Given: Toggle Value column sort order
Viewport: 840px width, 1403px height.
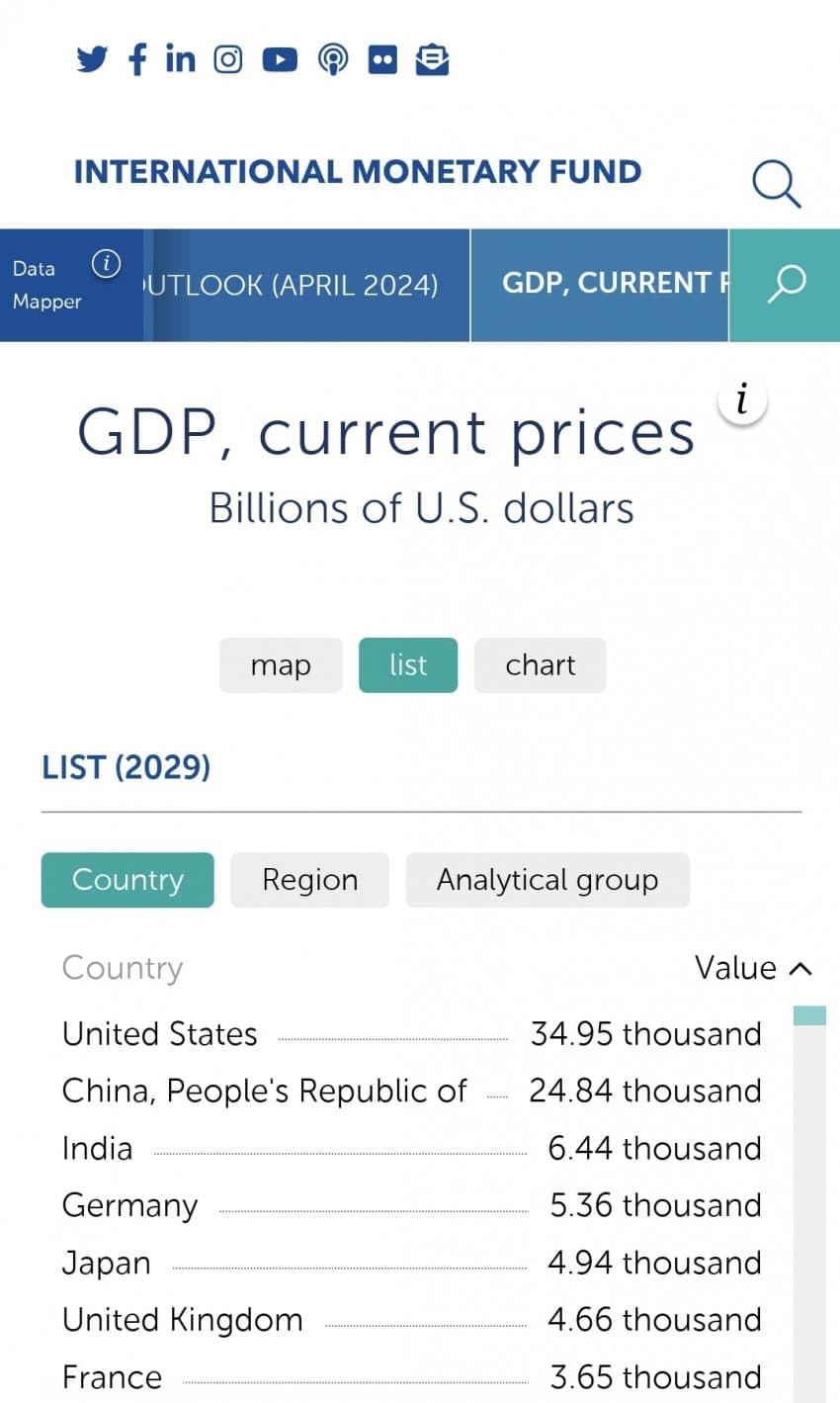Looking at the screenshot, I should tap(753, 968).
